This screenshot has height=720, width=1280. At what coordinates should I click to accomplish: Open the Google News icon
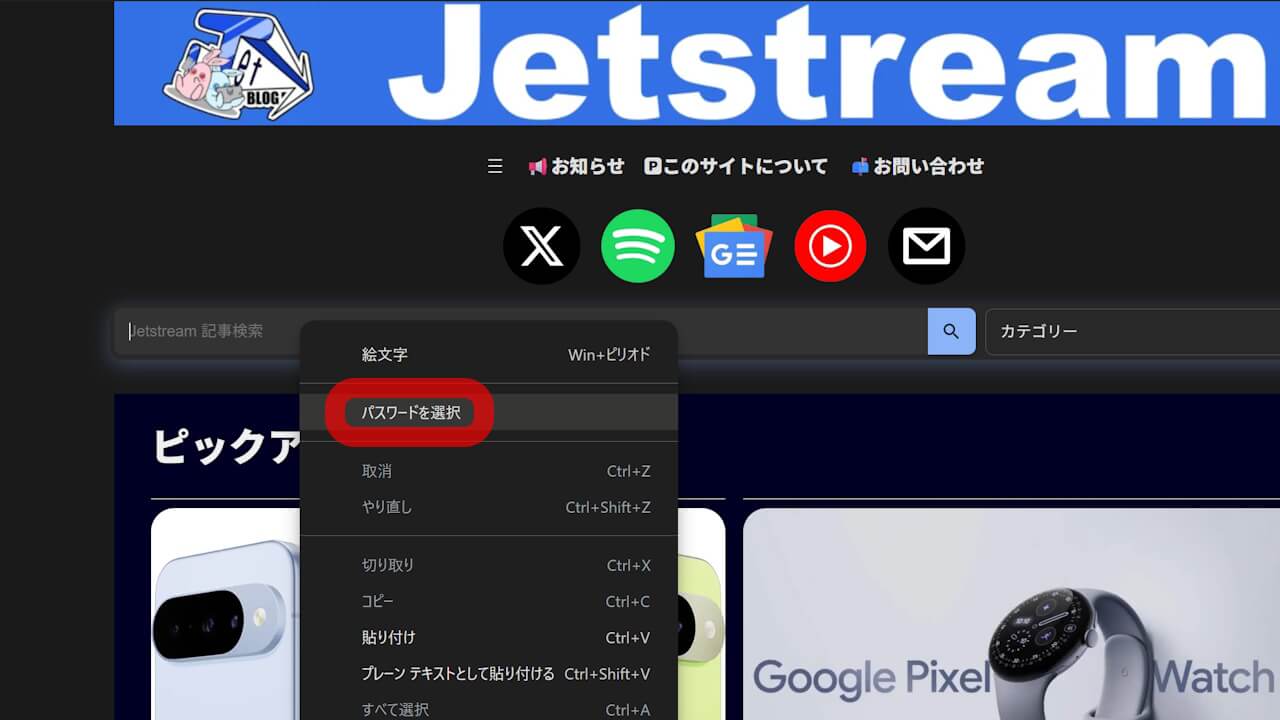pos(734,246)
